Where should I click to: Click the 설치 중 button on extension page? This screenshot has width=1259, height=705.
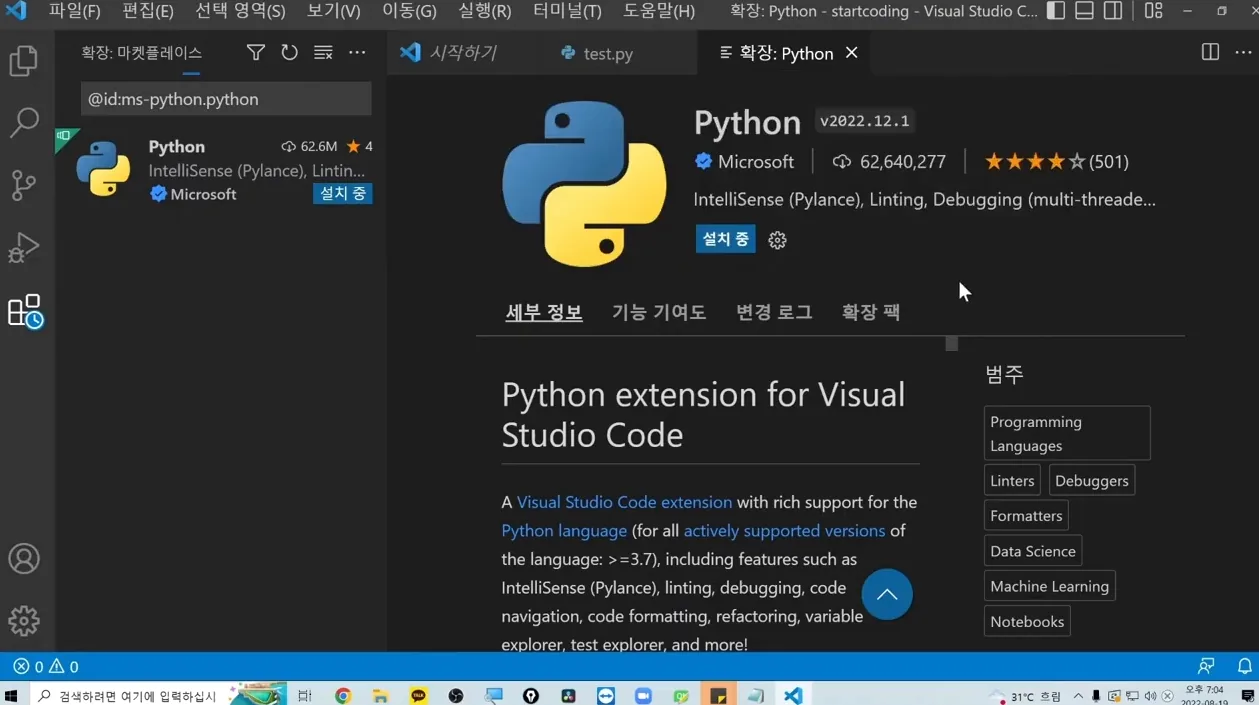point(725,239)
